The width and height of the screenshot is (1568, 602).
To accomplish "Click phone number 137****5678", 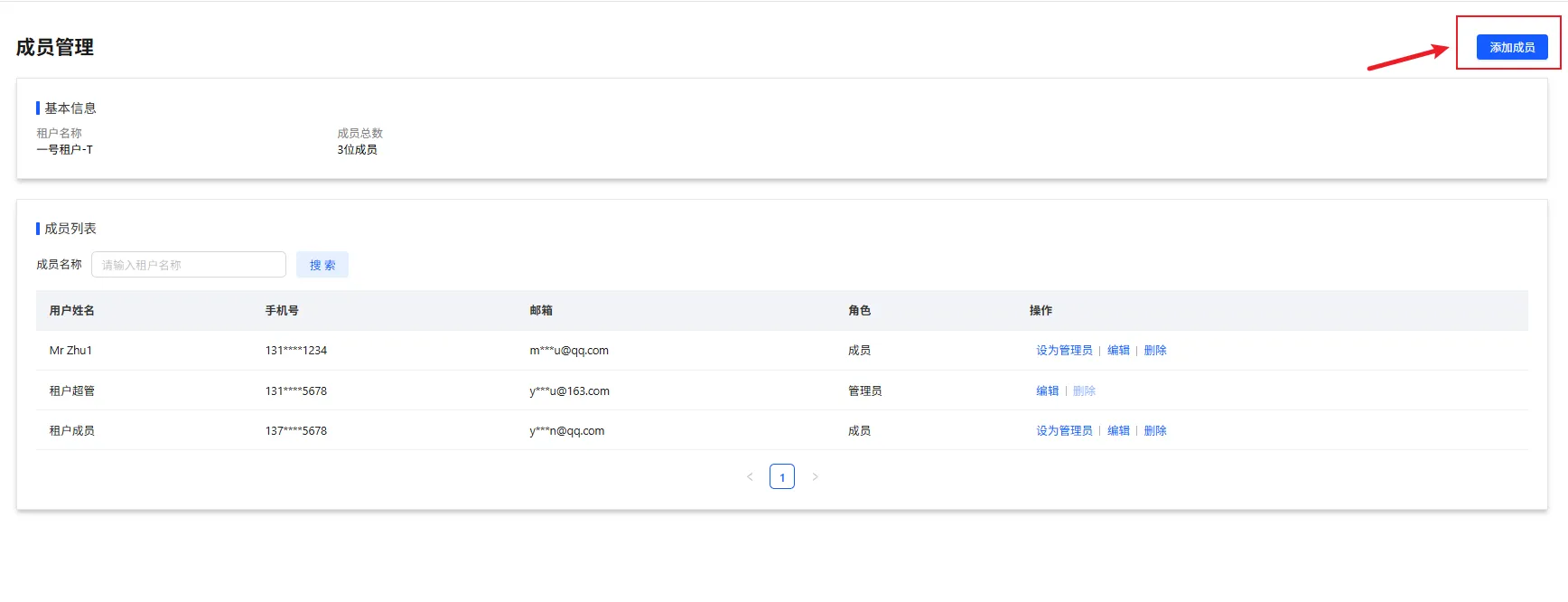I will [296, 431].
